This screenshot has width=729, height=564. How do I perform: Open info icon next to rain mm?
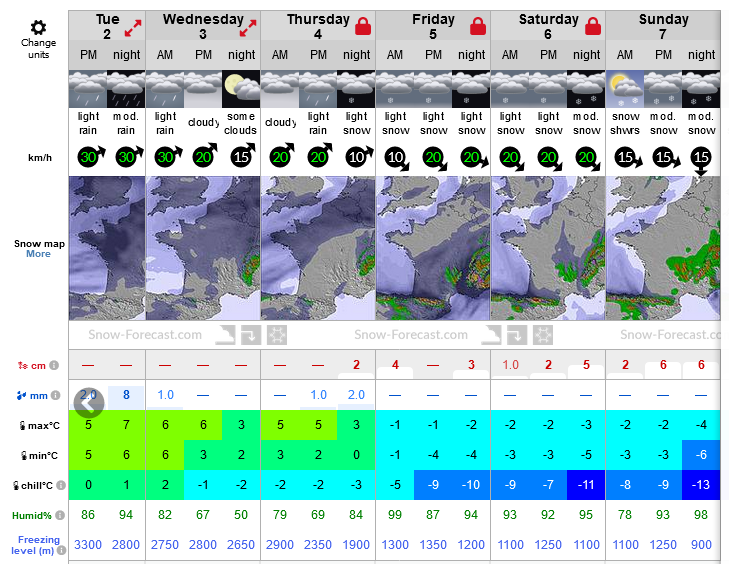click(x=55, y=395)
